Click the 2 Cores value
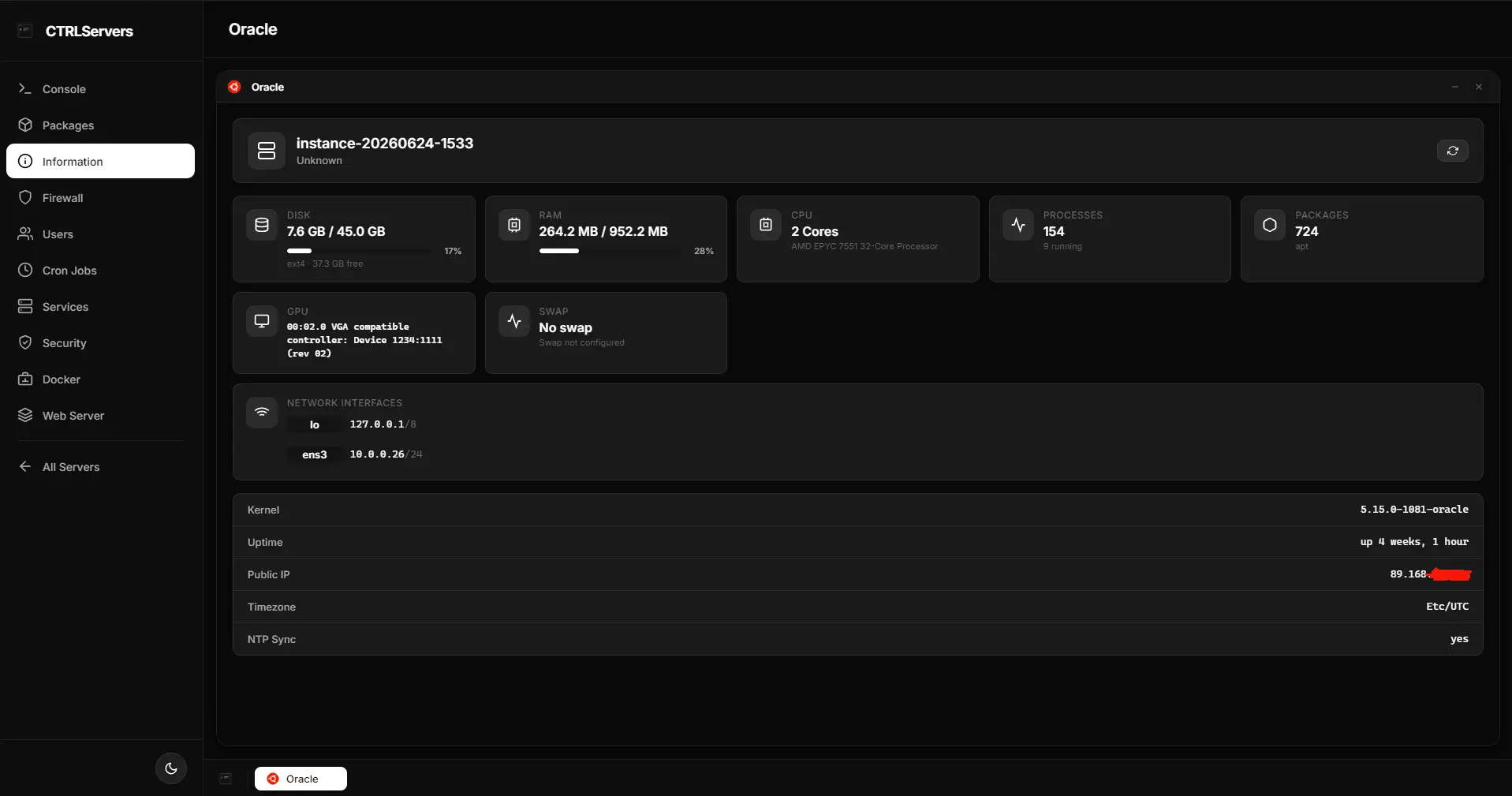The width and height of the screenshot is (1512, 796). click(x=815, y=231)
